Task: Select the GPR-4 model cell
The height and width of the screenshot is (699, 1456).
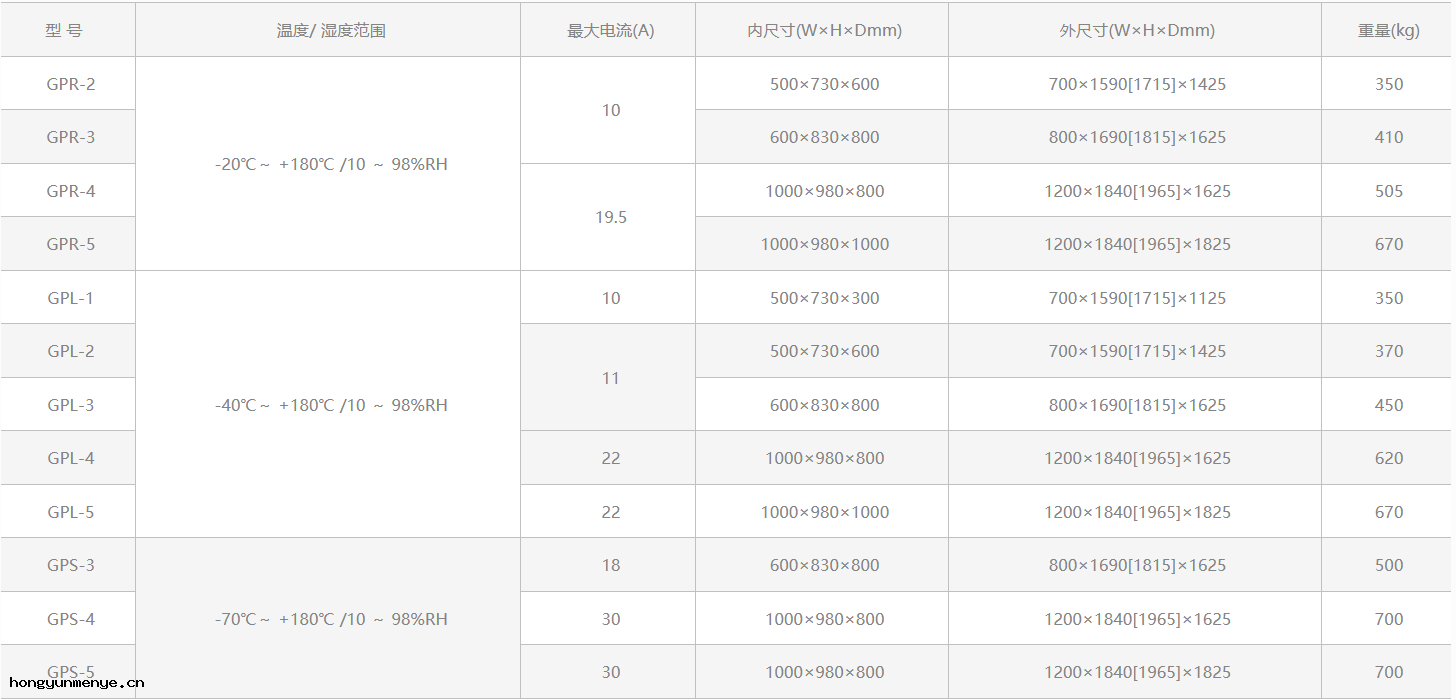Action: (71, 191)
